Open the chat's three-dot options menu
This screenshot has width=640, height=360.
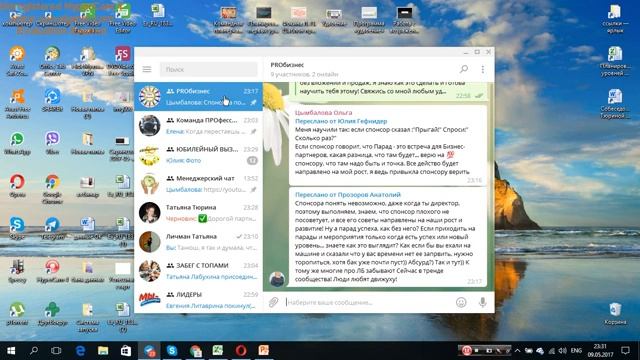tap(482, 69)
